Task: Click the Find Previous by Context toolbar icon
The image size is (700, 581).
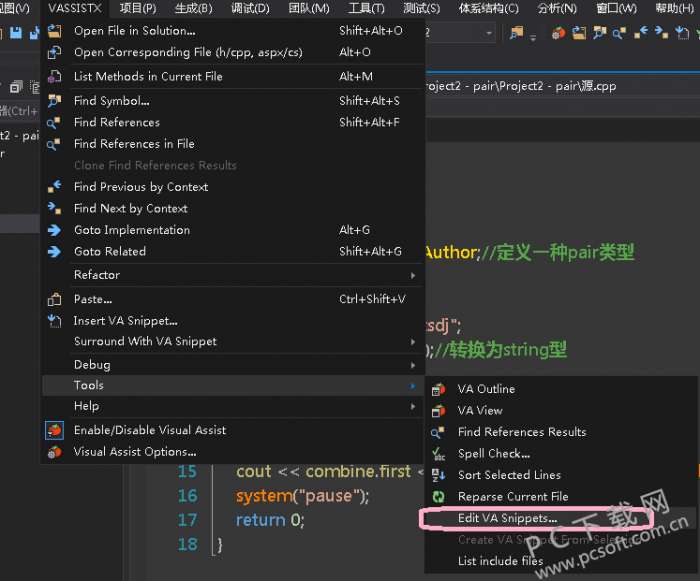Action: click(641, 33)
